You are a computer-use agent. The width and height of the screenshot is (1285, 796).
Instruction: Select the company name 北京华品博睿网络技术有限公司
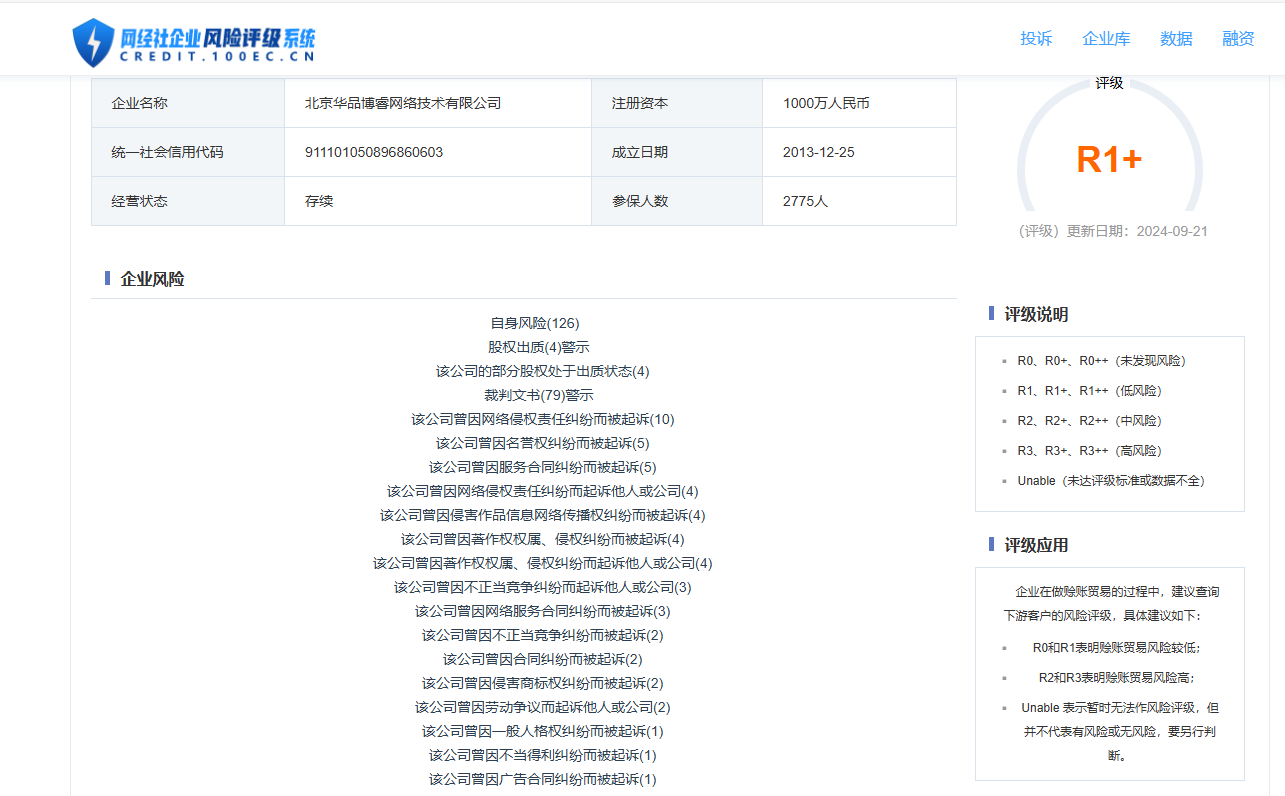pyautogui.click(x=403, y=103)
